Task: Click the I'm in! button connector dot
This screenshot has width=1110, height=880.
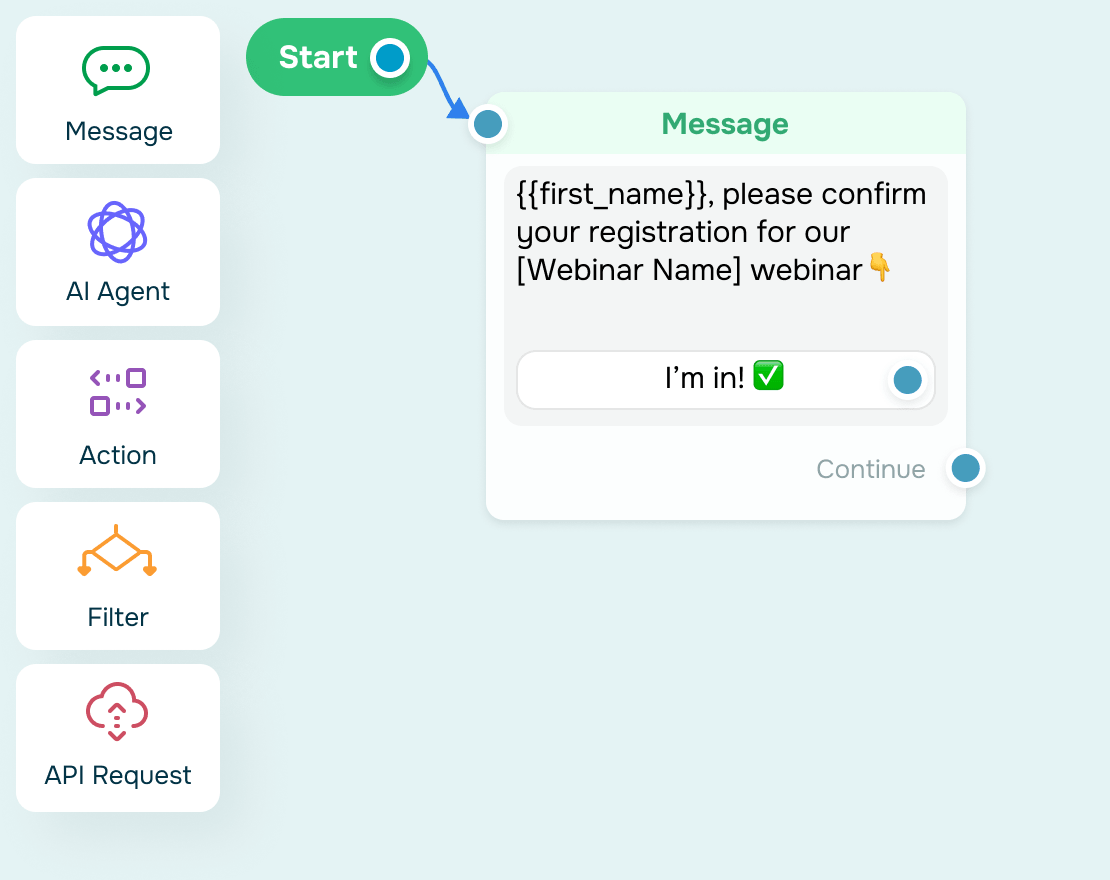Action: point(908,379)
